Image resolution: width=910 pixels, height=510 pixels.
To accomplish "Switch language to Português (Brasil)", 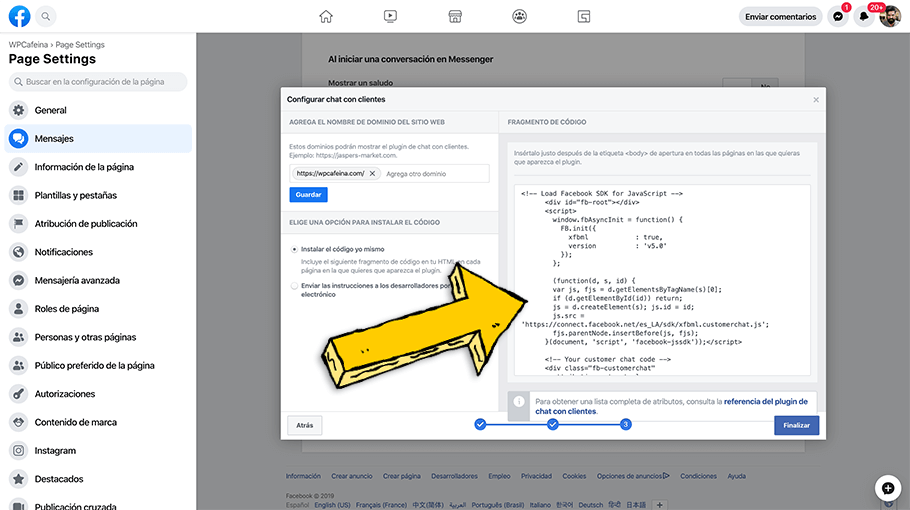I will [x=498, y=505].
